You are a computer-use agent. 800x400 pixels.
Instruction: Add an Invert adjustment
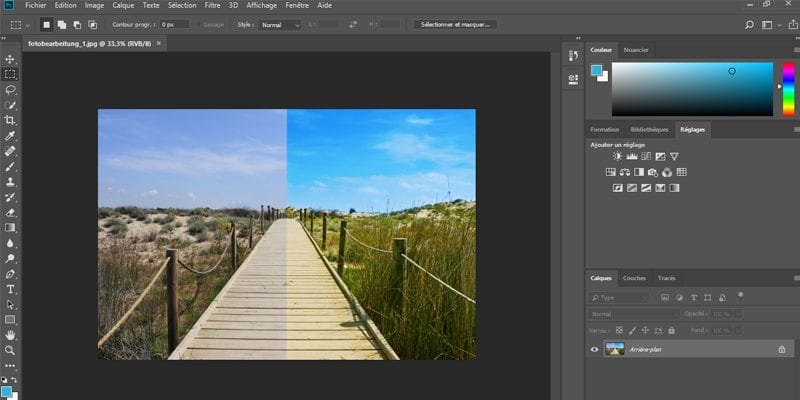pos(618,188)
